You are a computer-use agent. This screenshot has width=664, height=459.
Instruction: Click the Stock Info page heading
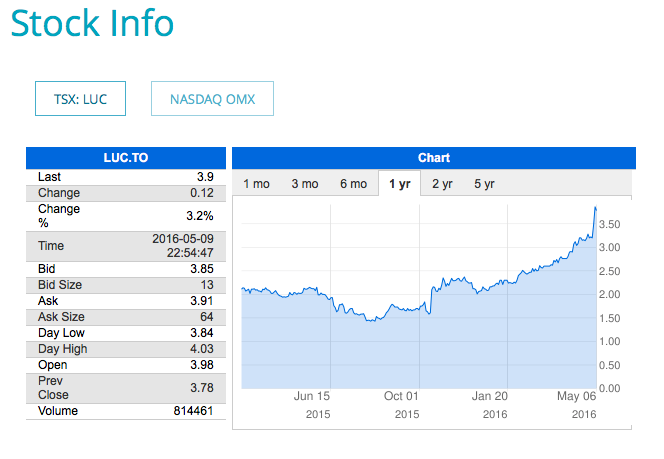(92, 24)
